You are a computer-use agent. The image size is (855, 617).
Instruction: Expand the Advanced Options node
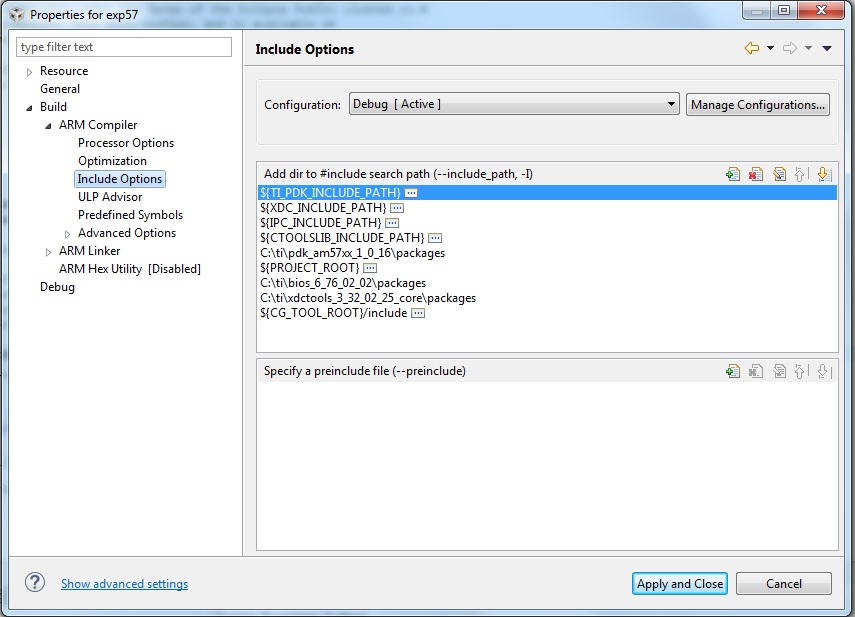coord(66,232)
